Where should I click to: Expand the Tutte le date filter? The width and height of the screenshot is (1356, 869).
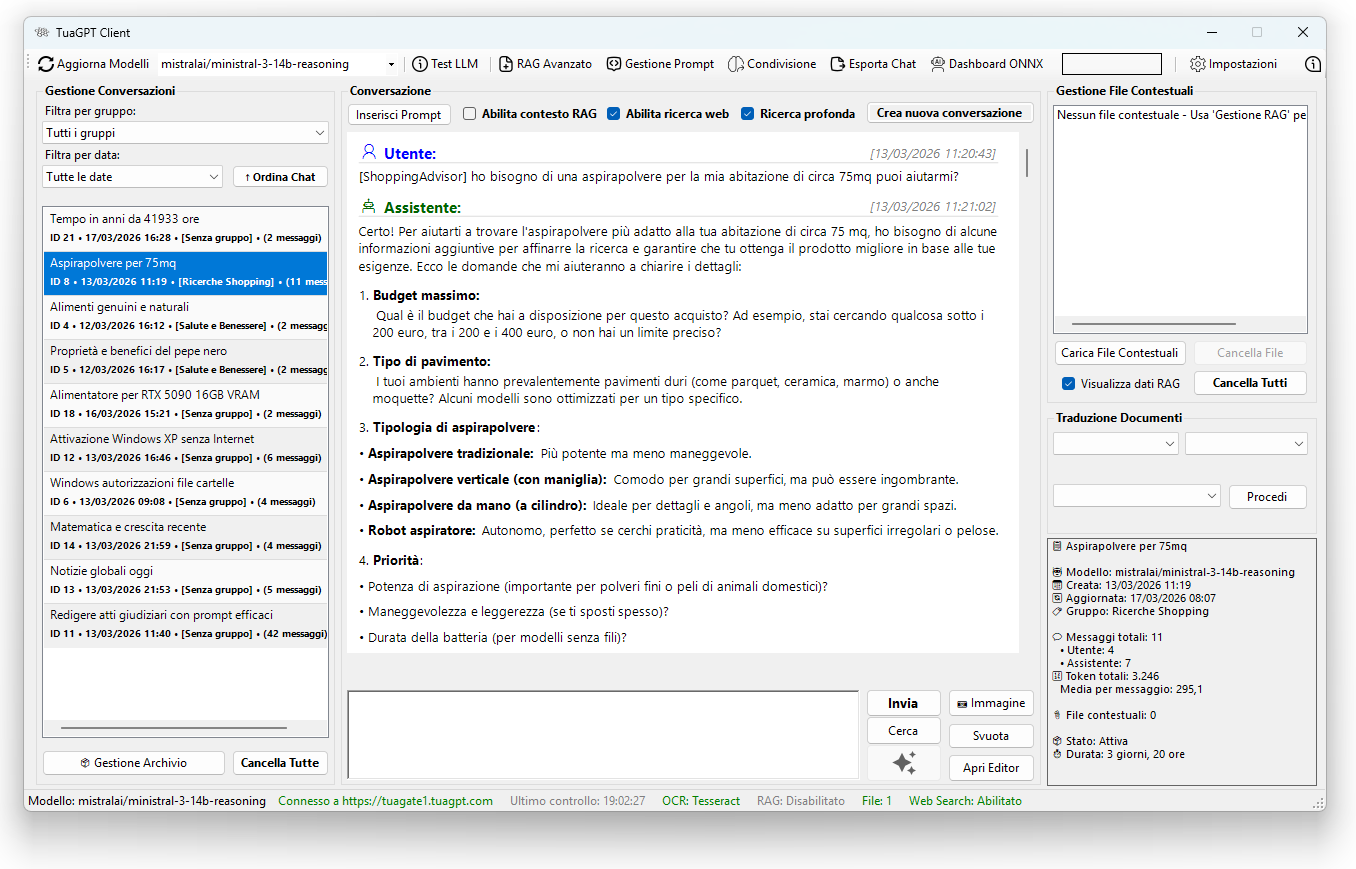pos(131,176)
